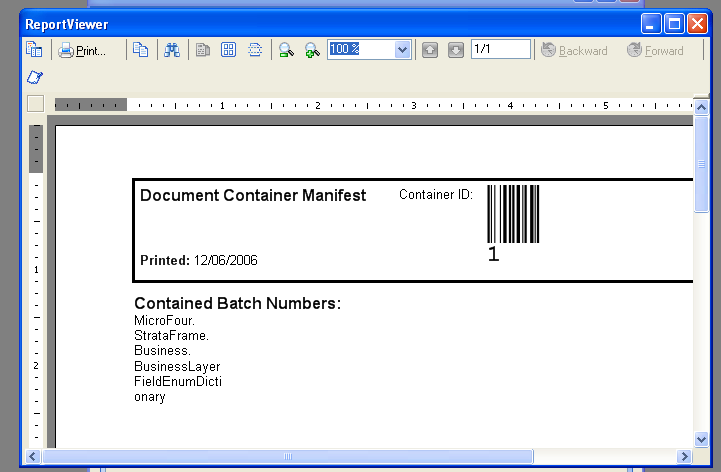
Task: Click the Zoom Out magnifier icon
Action: tap(286, 50)
